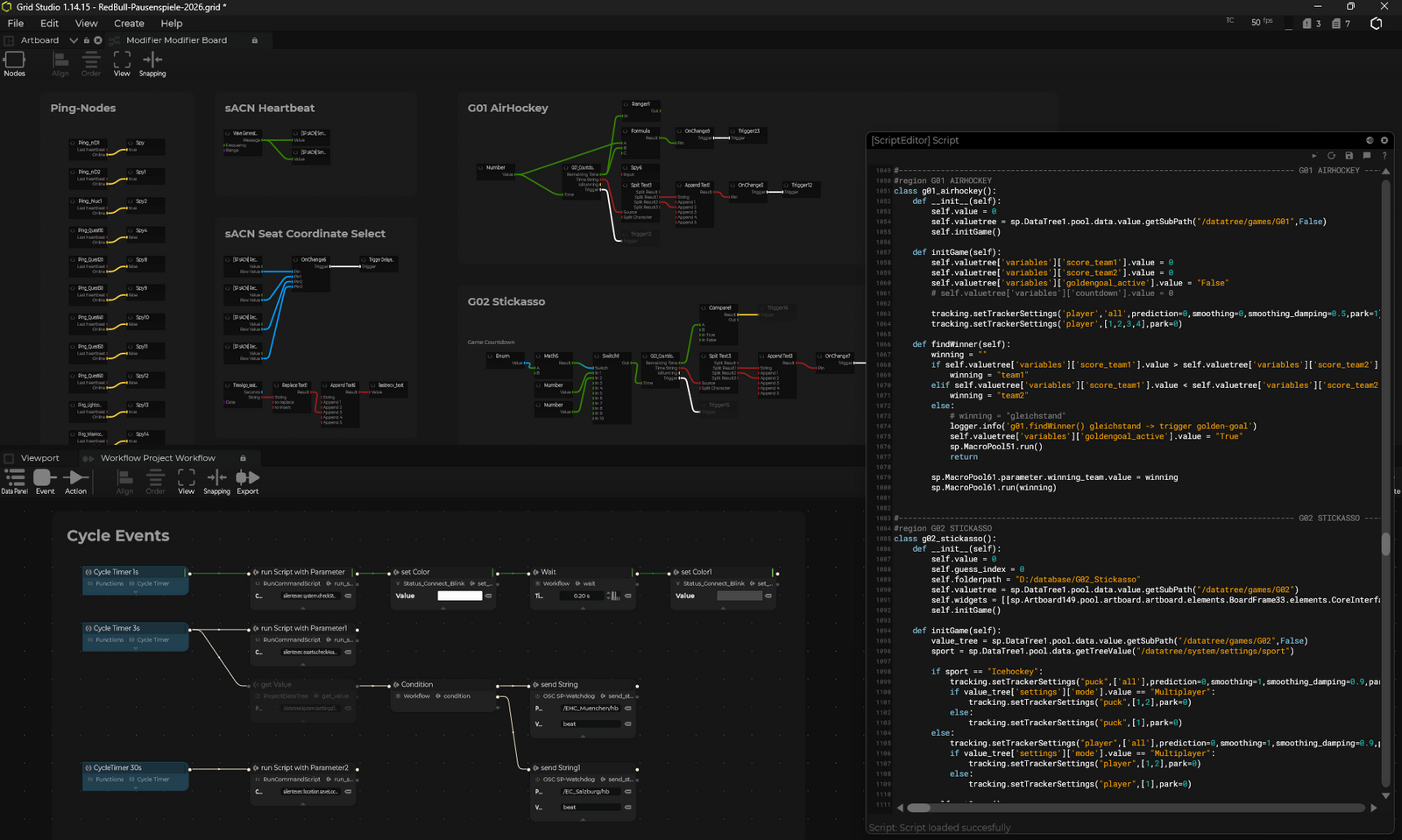
Task: Open the Create menu
Action: click(x=129, y=24)
